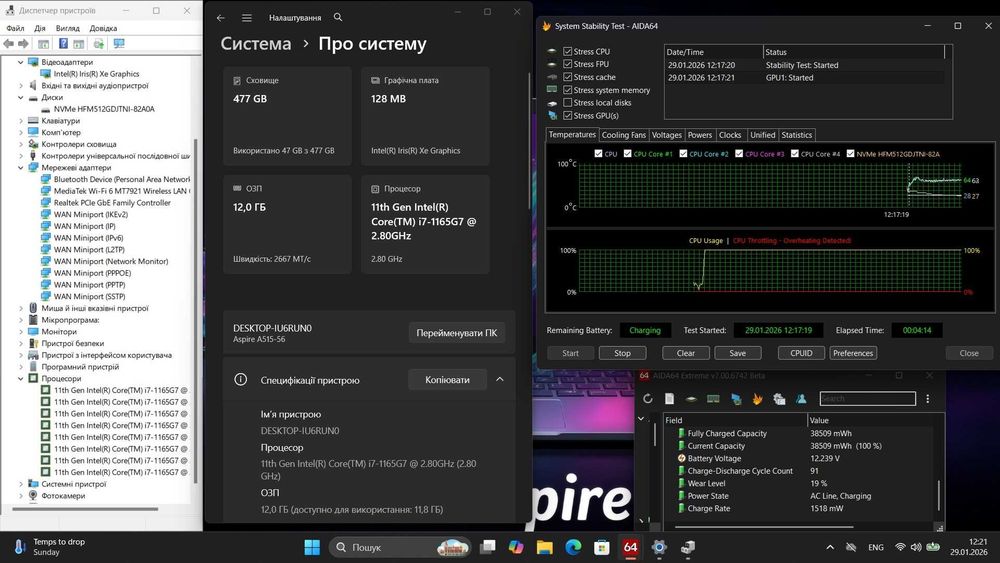Collapse the Процесори tree node
1000x563 pixels.
tap(20, 379)
